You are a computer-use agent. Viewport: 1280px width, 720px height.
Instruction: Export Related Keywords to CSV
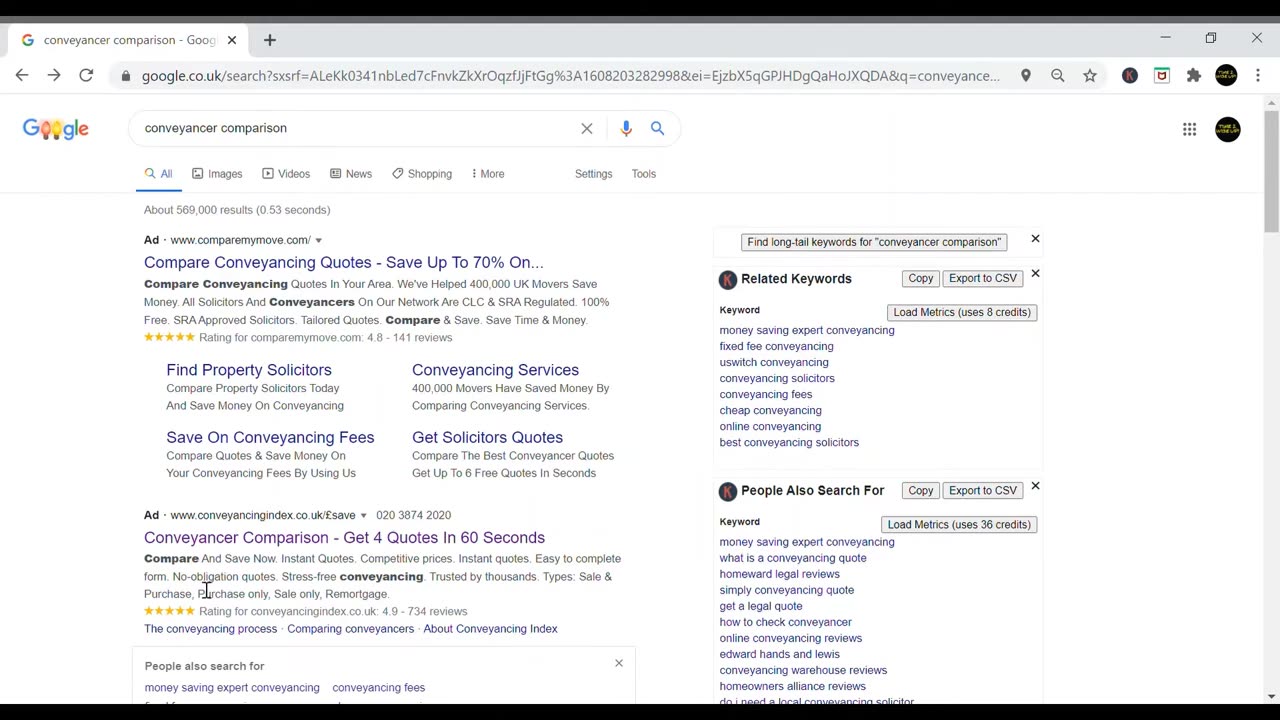983,278
